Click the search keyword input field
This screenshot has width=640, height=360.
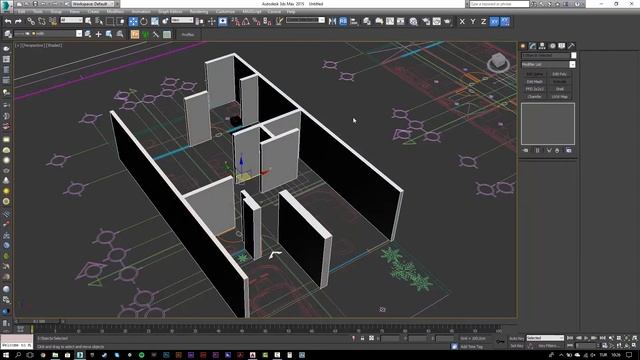[499, 4]
